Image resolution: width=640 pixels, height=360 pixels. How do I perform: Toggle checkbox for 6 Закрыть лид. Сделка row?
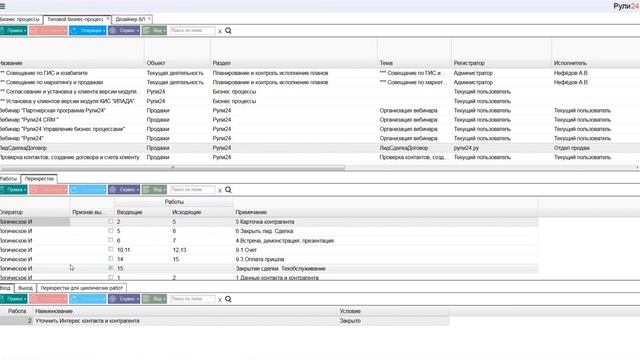point(111,231)
